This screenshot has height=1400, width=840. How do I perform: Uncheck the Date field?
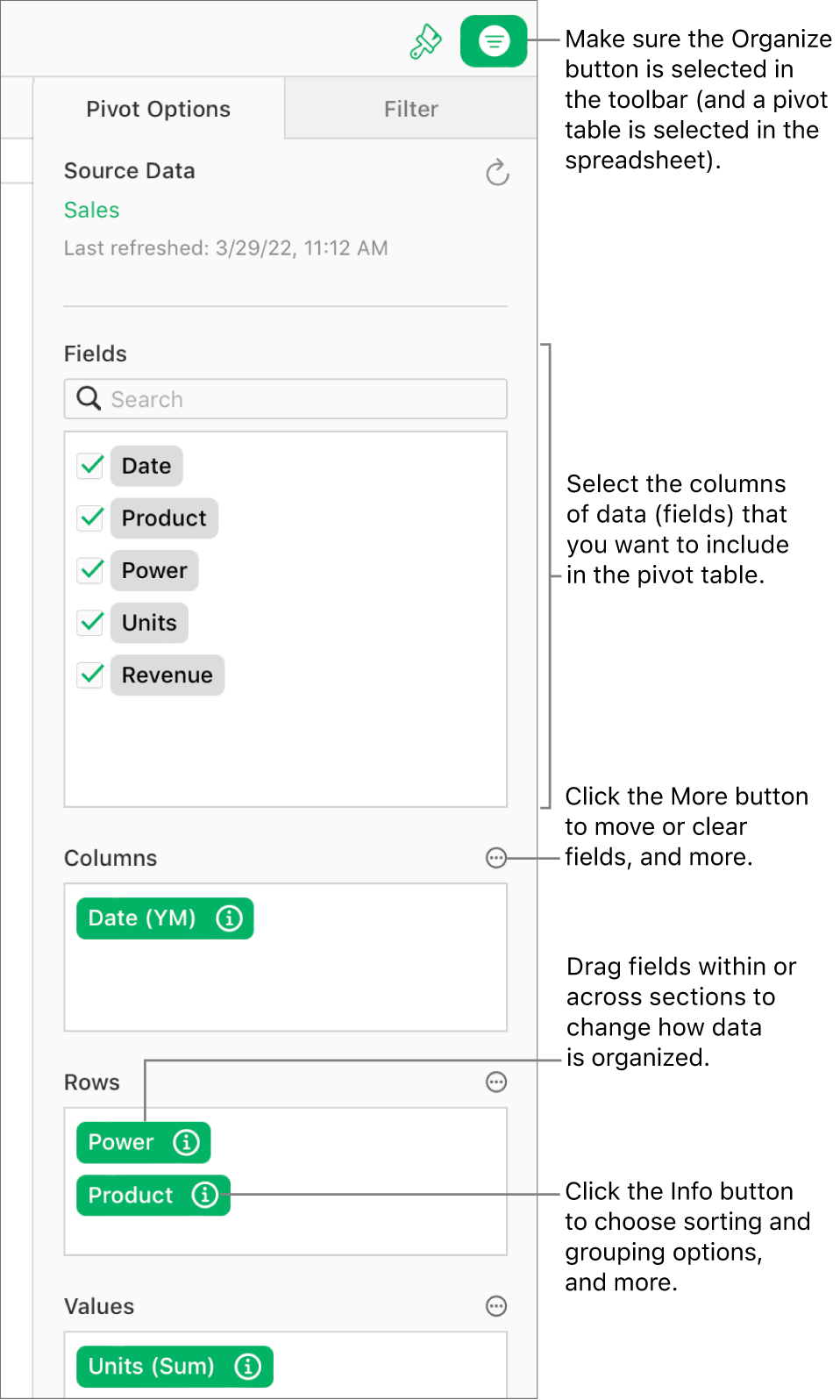tap(90, 466)
